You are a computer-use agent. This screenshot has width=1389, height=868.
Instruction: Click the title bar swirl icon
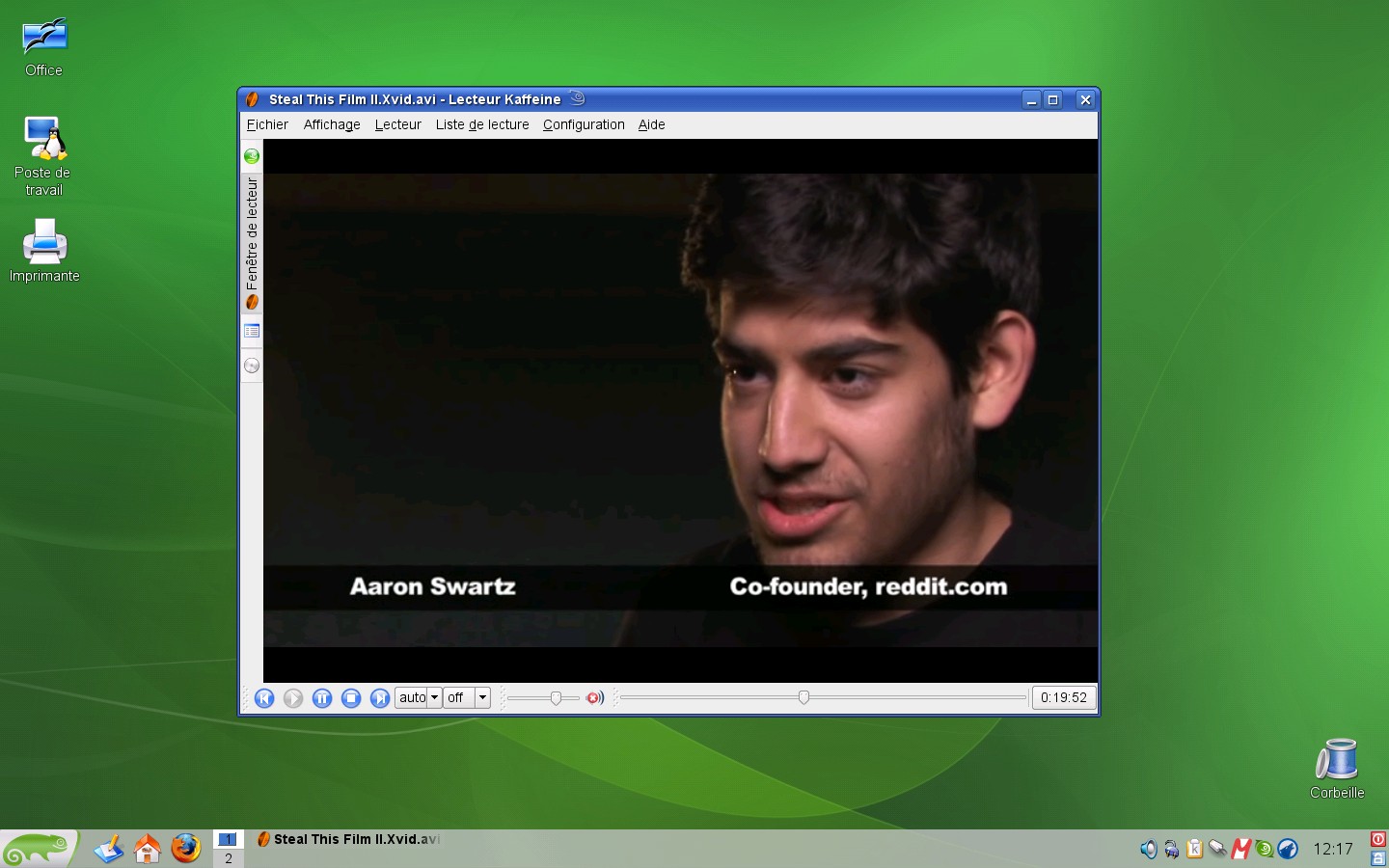tap(577, 97)
